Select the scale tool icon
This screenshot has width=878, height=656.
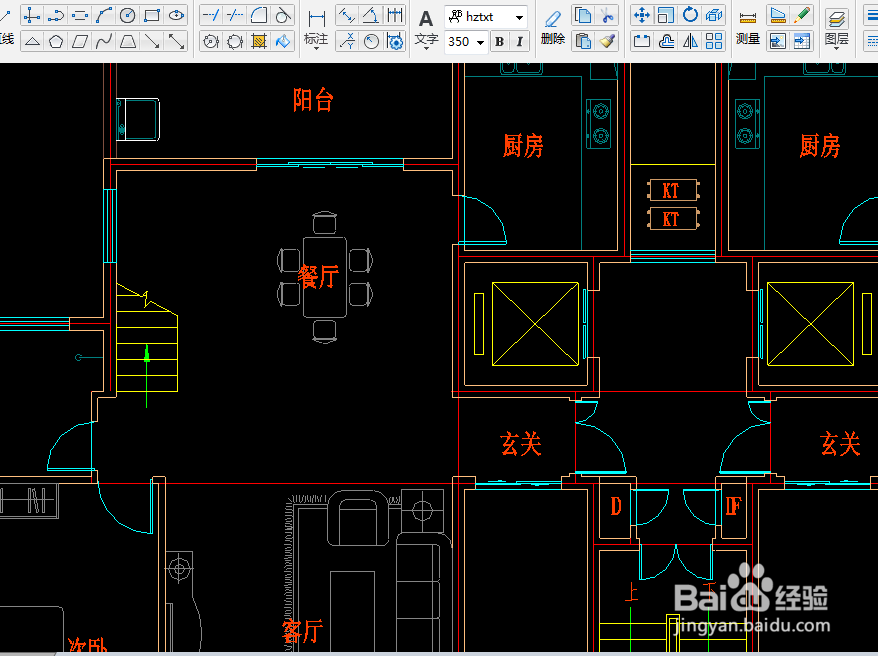pos(666,15)
